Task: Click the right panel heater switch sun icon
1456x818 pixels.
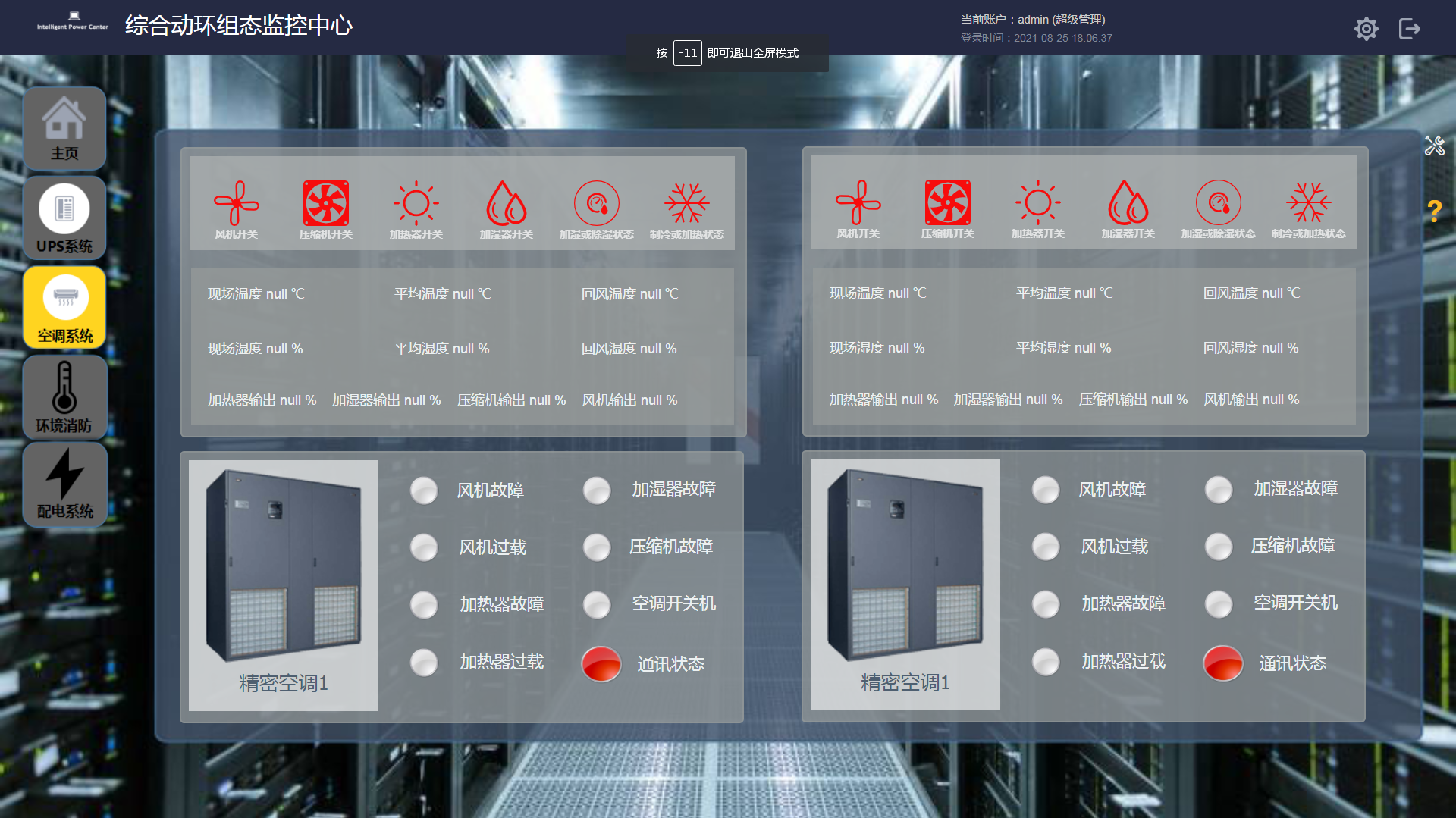Action: pyautogui.click(x=1037, y=202)
